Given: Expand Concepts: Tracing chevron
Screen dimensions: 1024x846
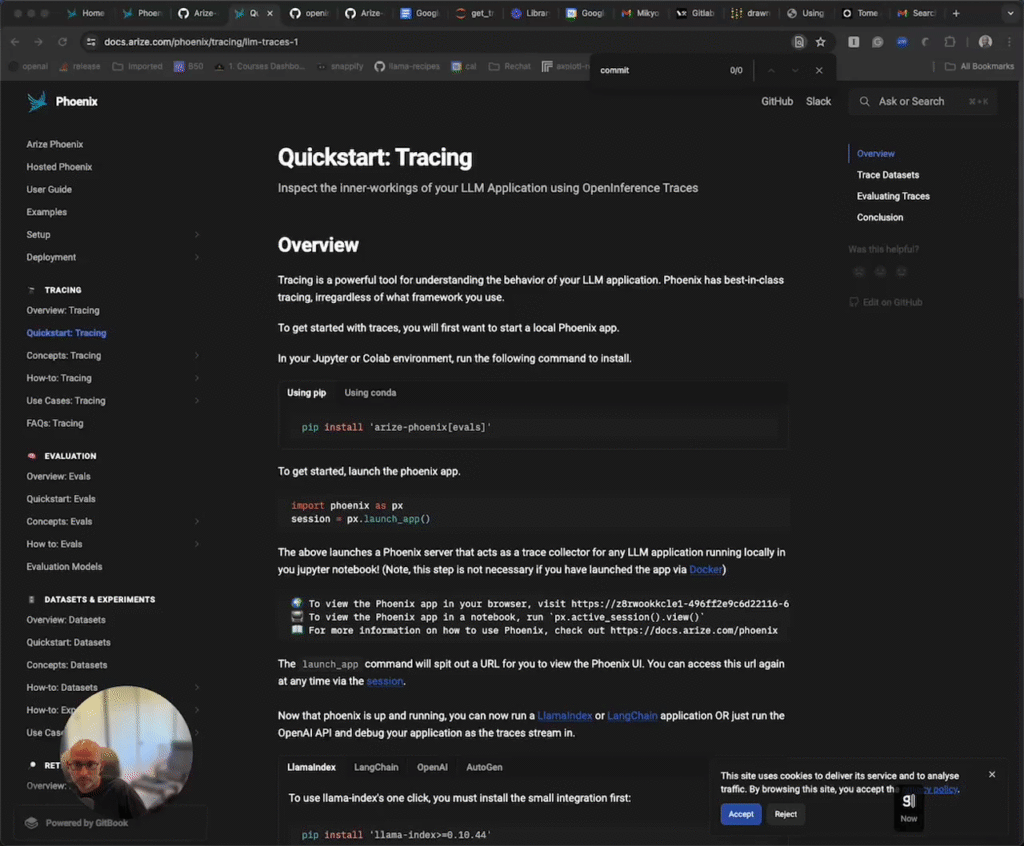Looking at the screenshot, I should (196, 356).
